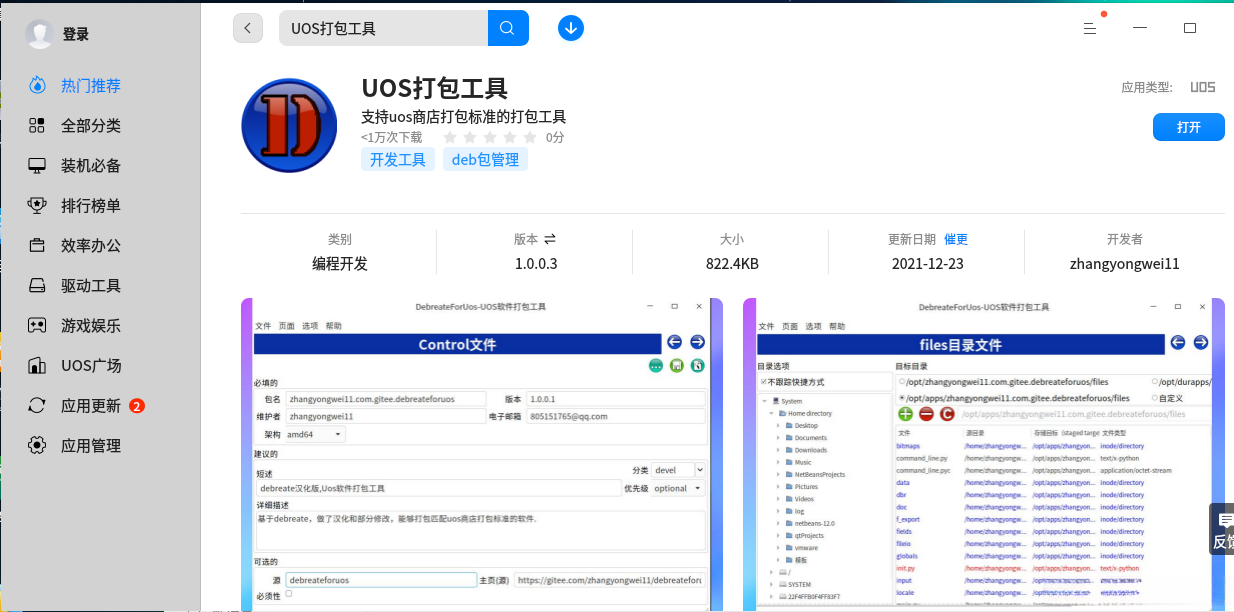Click the app title UOS打包工具
Image resolution: width=1234 pixels, height=612 pixels.
[435, 89]
